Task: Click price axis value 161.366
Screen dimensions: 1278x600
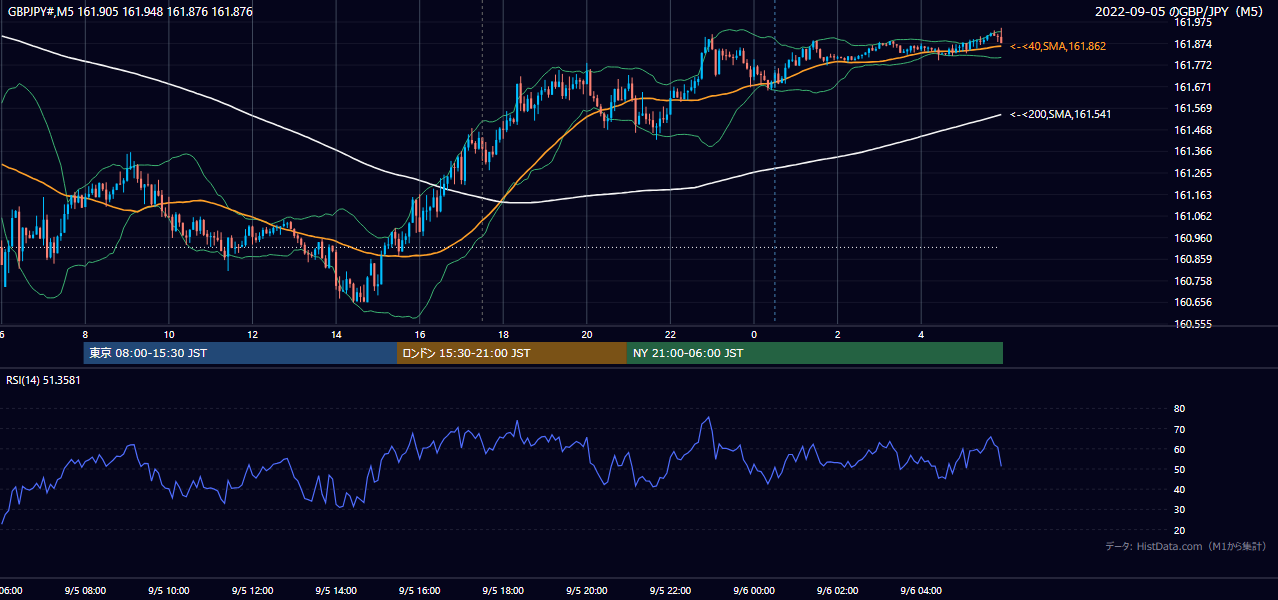Action: click(x=1193, y=151)
